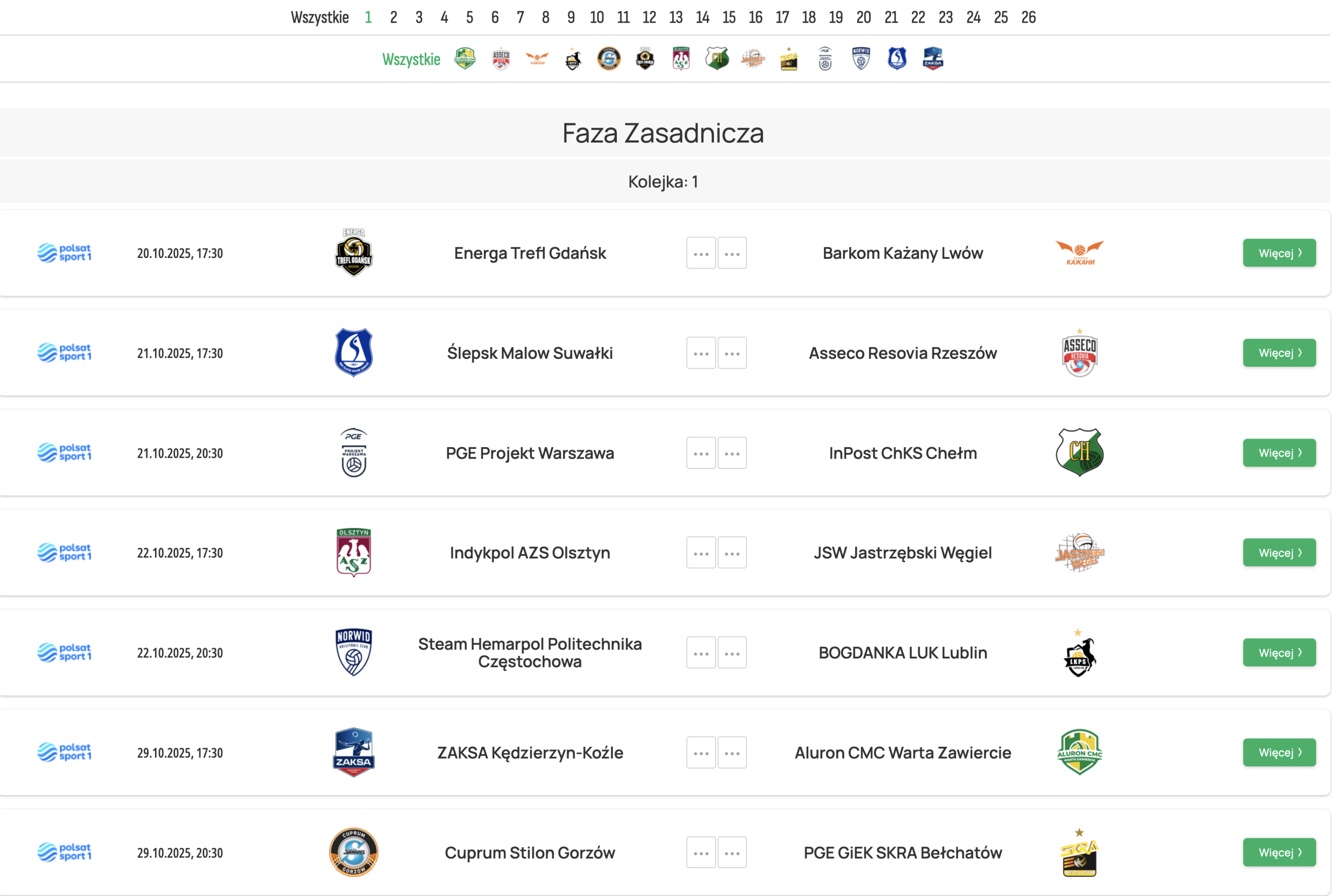1332x896 pixels.
Task: Filter by Asseco Resovia logo in team filter row
Action: [500, 59]
